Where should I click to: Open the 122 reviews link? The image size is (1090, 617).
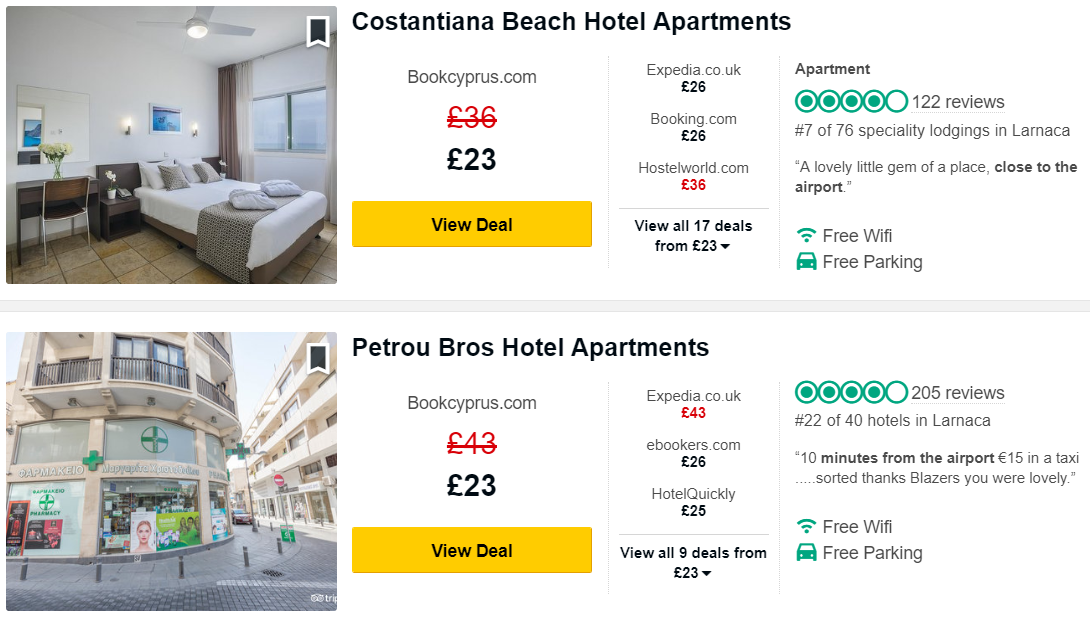pyautogui.click(x=958, y=102)
